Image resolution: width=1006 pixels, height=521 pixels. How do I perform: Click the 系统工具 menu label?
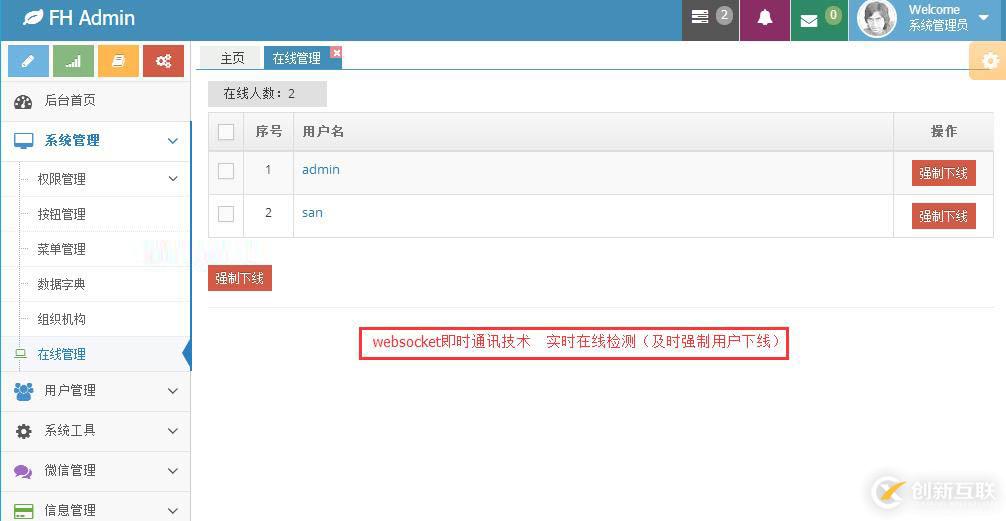coord(70,431)
